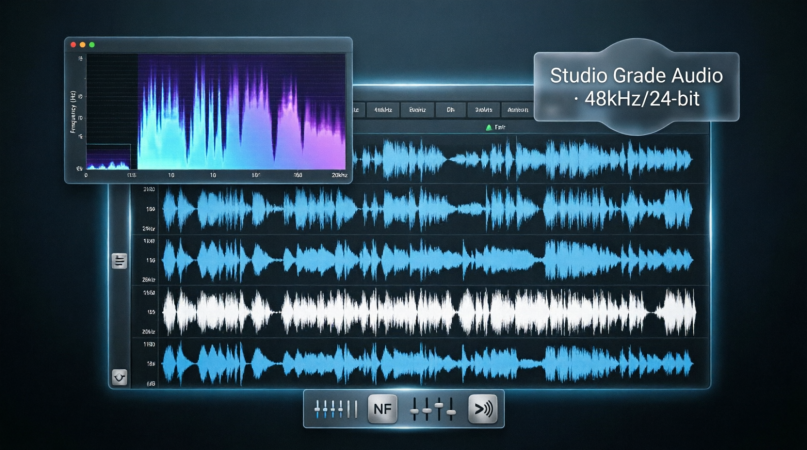
Task: Open the small blue equalizer bars icon
Action: click(336, 409)
